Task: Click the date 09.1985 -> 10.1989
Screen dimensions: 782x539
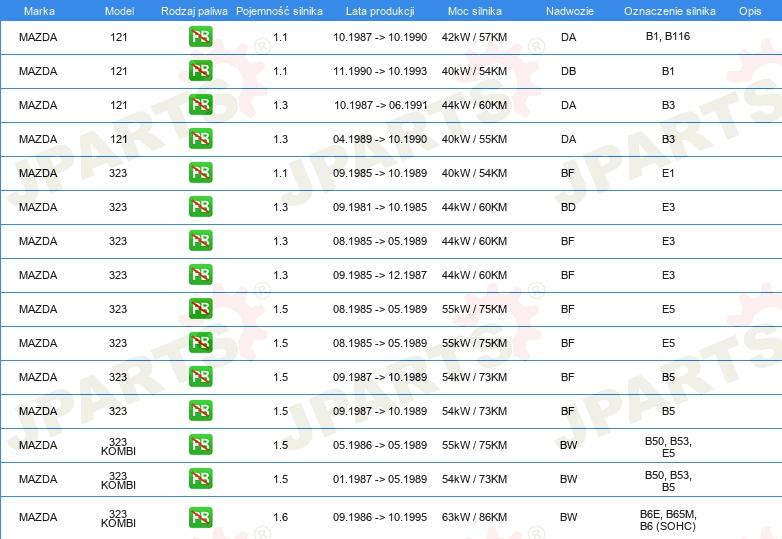Action: (380, 173)
